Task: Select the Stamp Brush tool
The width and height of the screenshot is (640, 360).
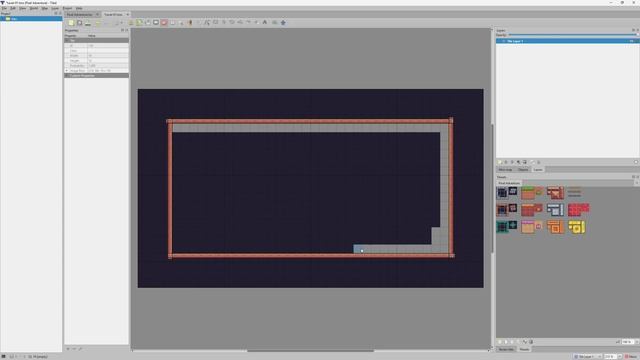Action: [x=131, y=22]
